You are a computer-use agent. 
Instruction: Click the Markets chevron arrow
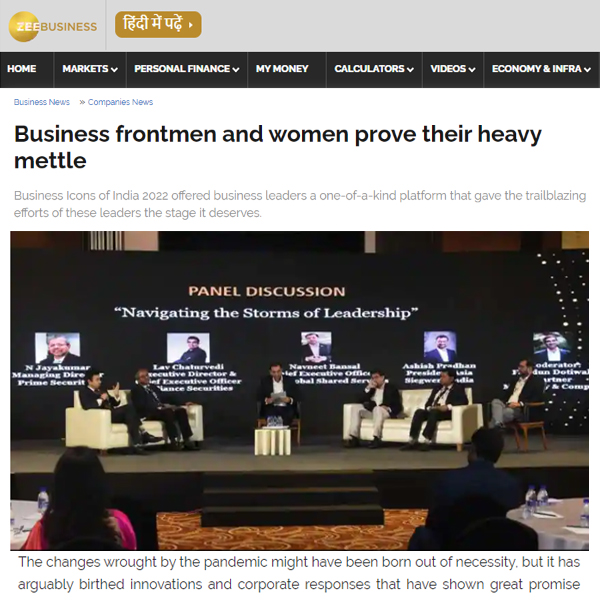pos(114,70)
